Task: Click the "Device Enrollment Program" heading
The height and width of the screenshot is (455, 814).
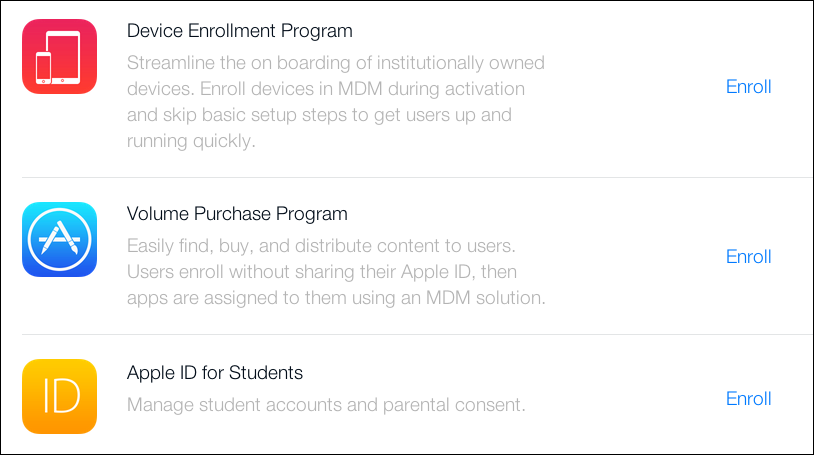Action: pyautogui.click(x=240, y=31)
